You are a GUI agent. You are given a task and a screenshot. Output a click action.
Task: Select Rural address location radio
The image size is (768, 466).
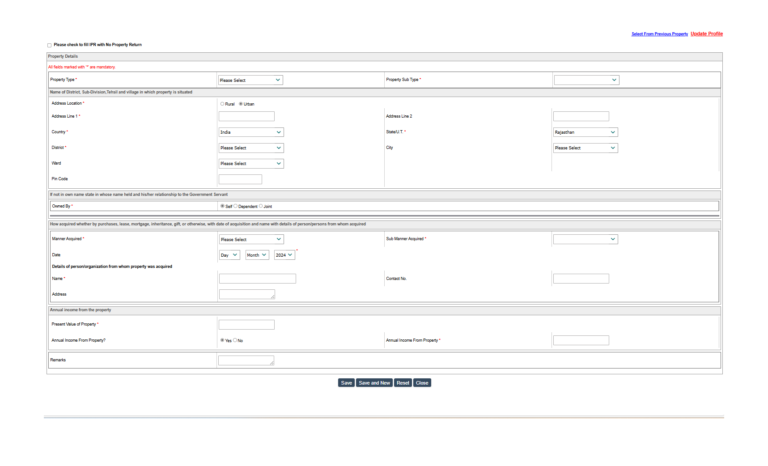[222, 104]
